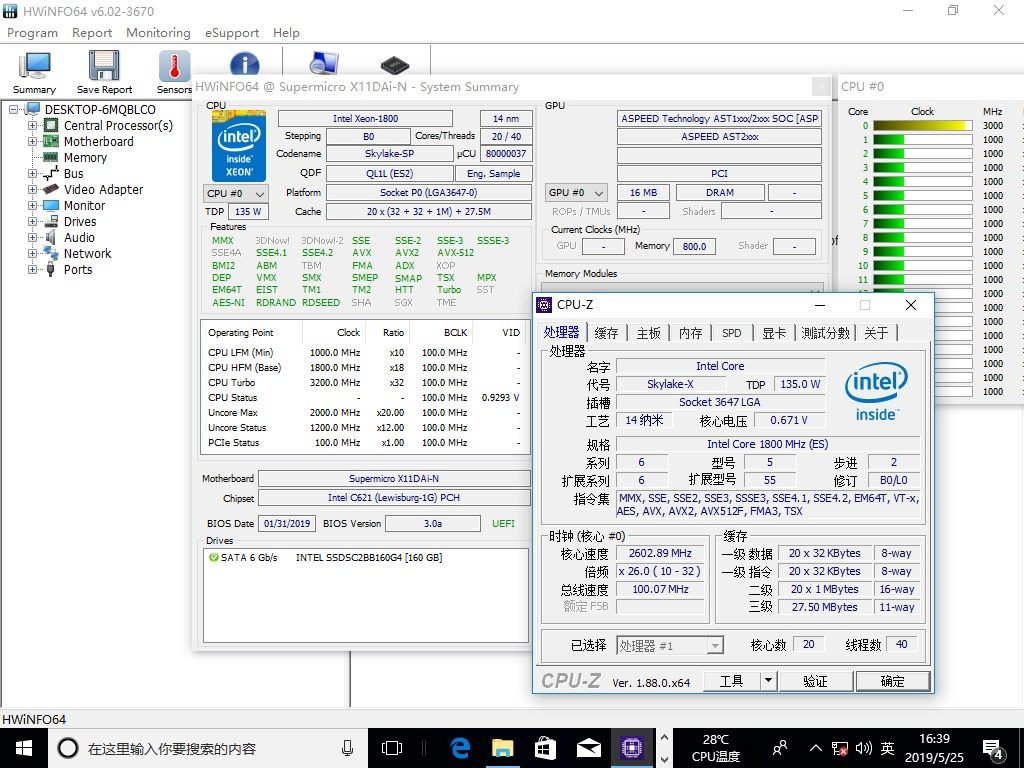Screen dimensions: 1024x768
Task: Open Task View on the taskbar
Action: (x=391, y=748)
